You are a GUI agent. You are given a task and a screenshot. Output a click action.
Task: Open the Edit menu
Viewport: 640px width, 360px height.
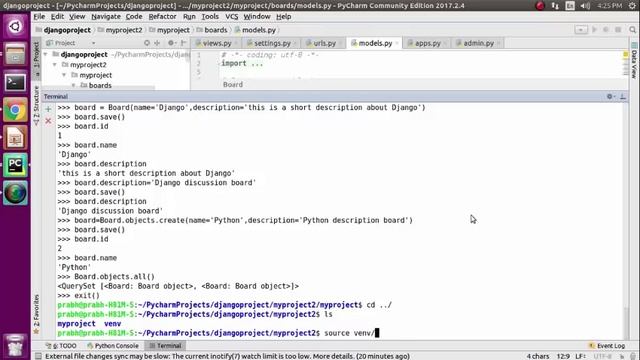tap(57, 17)
